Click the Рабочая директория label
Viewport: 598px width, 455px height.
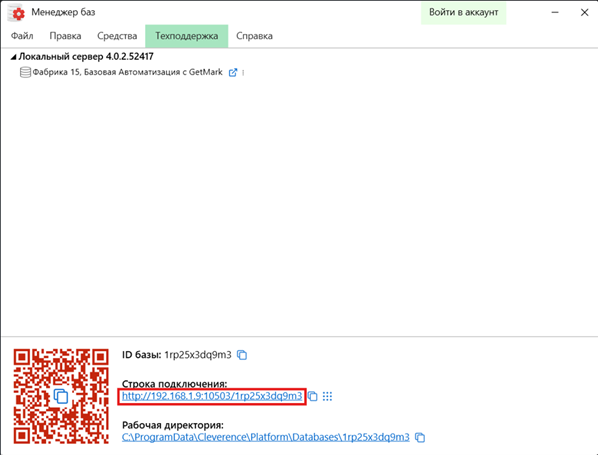click(173, 425)
